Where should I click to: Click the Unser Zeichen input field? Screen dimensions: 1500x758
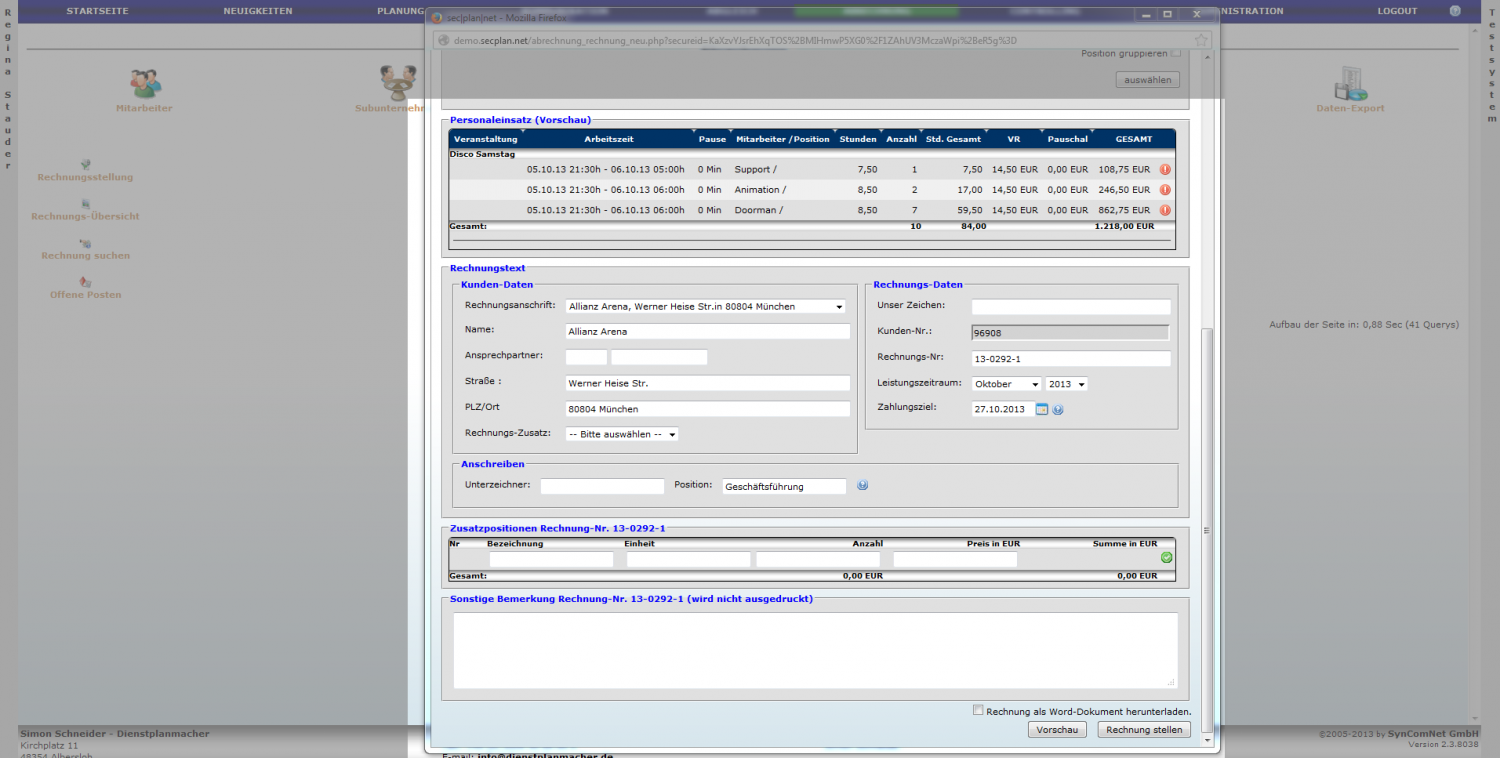[1071, 307]
